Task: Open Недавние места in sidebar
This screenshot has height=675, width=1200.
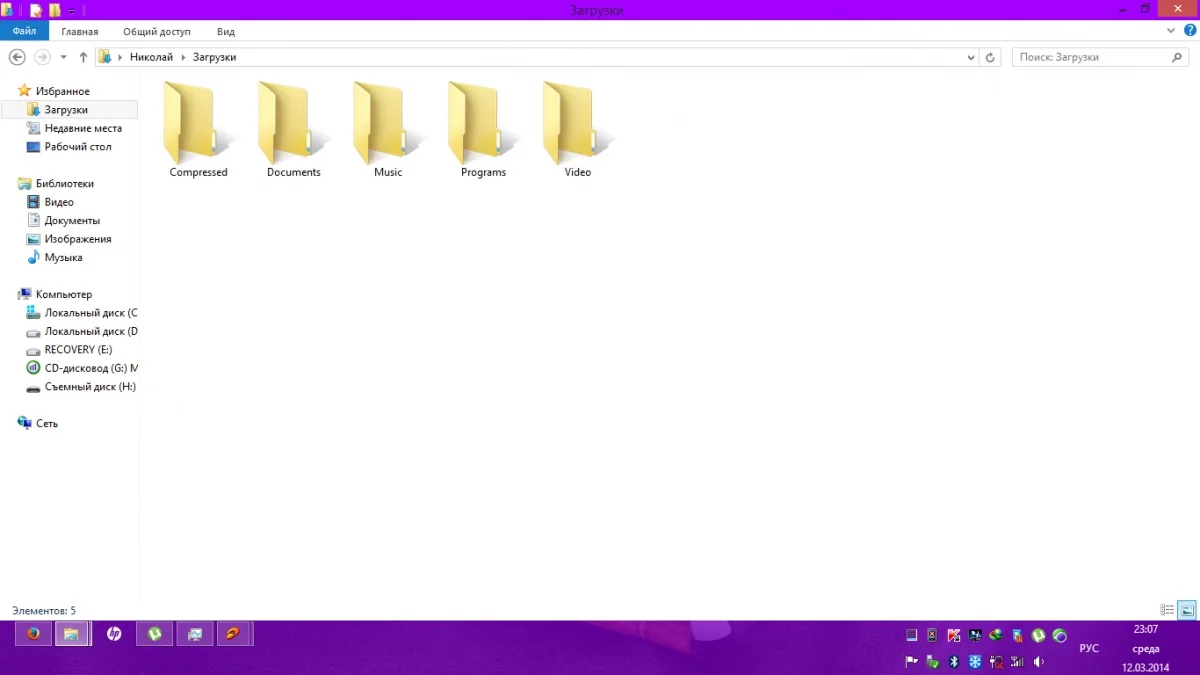Action: (x=74, y=128)
